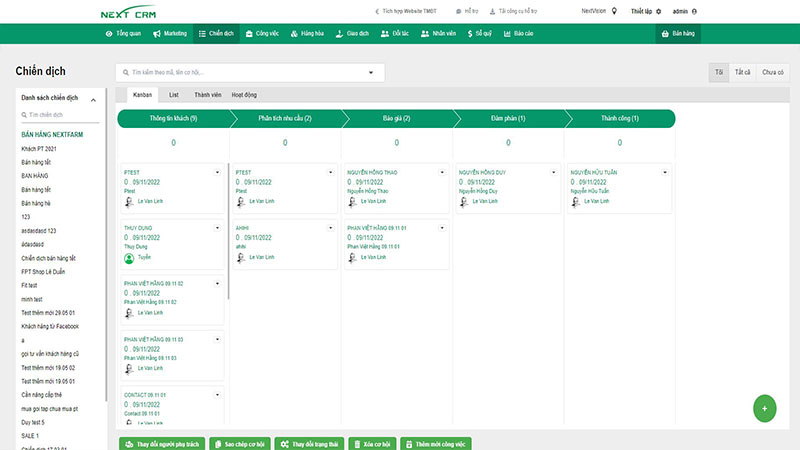This screenshot has width=800, height=450.
Task: Switch to the List tab
Action: pyautogui.click(x=173, y=94)
